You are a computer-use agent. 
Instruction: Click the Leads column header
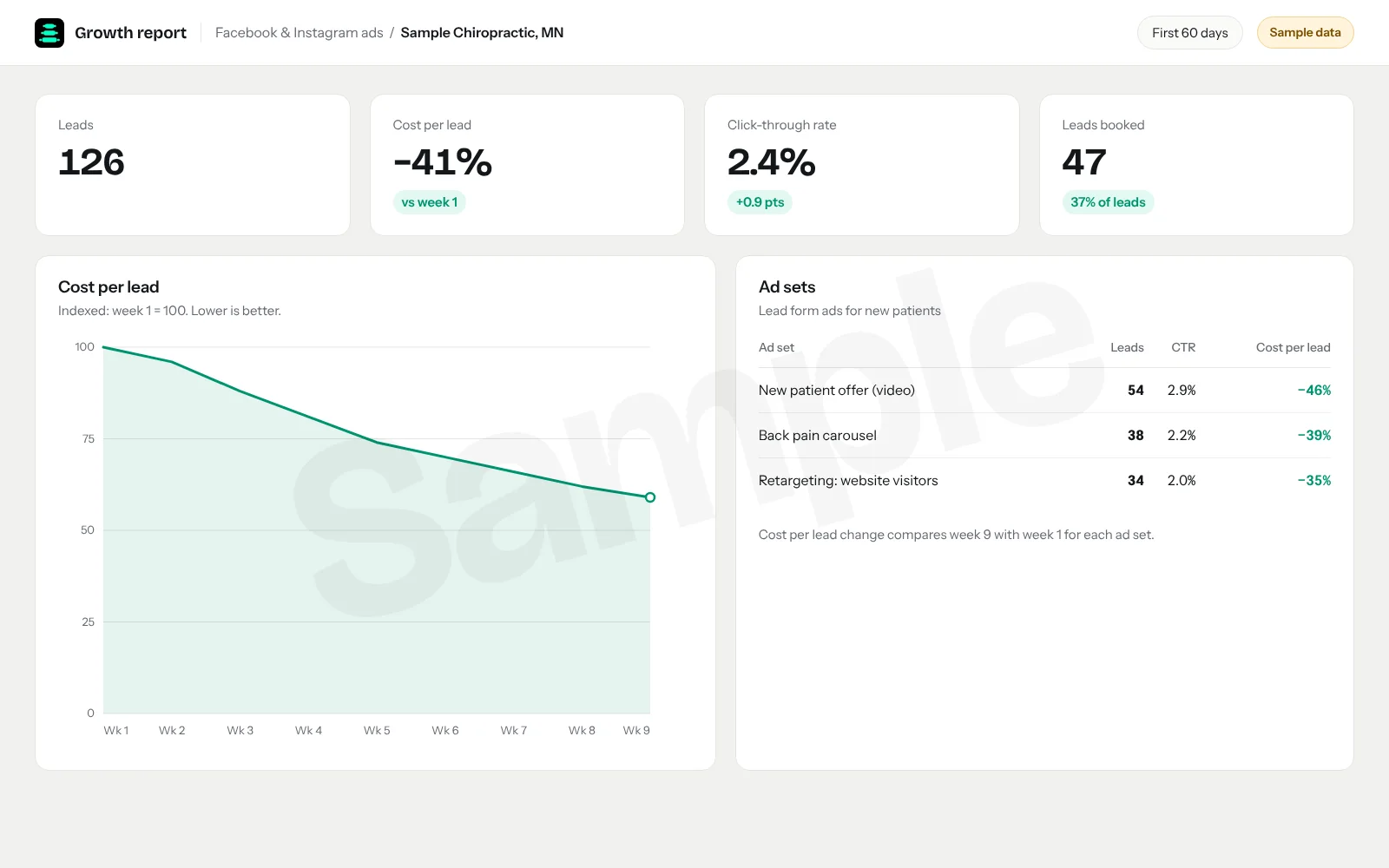pos(1127,347)
